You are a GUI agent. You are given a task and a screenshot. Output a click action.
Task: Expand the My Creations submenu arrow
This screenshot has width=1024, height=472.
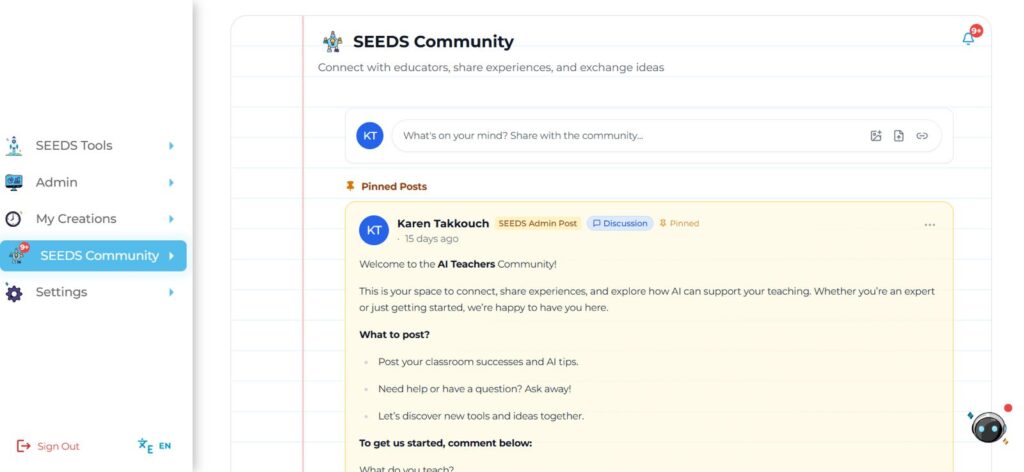point(171,219)
